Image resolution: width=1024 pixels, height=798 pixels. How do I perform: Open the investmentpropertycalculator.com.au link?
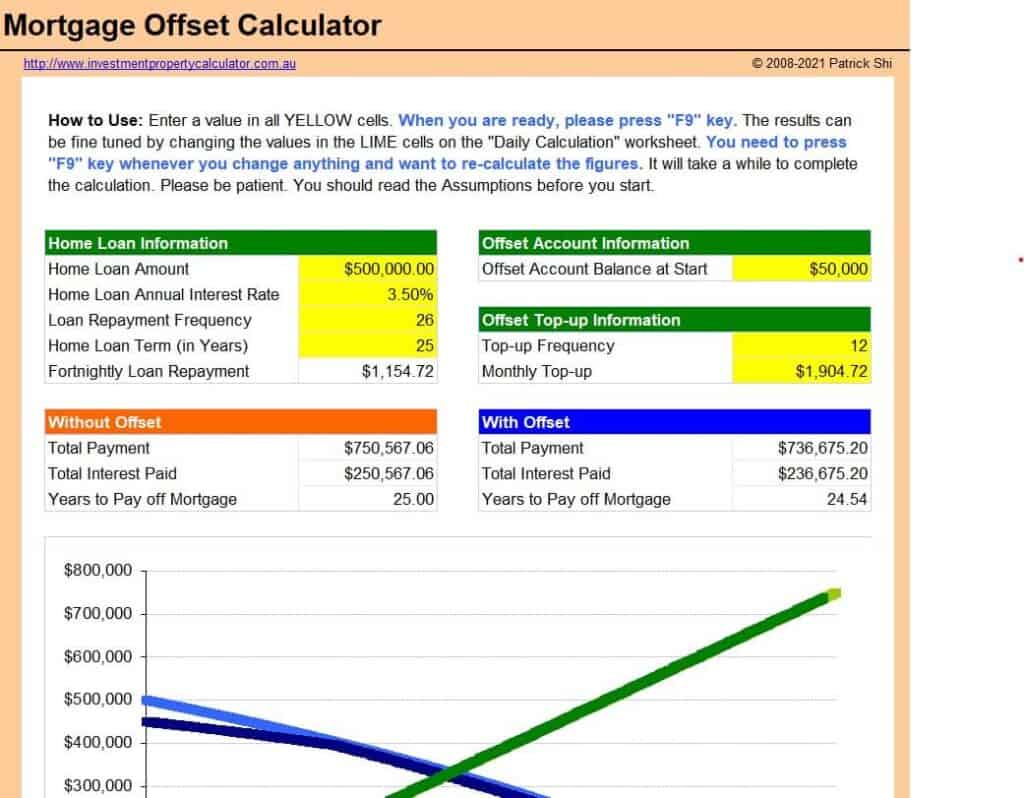[159, 64]
